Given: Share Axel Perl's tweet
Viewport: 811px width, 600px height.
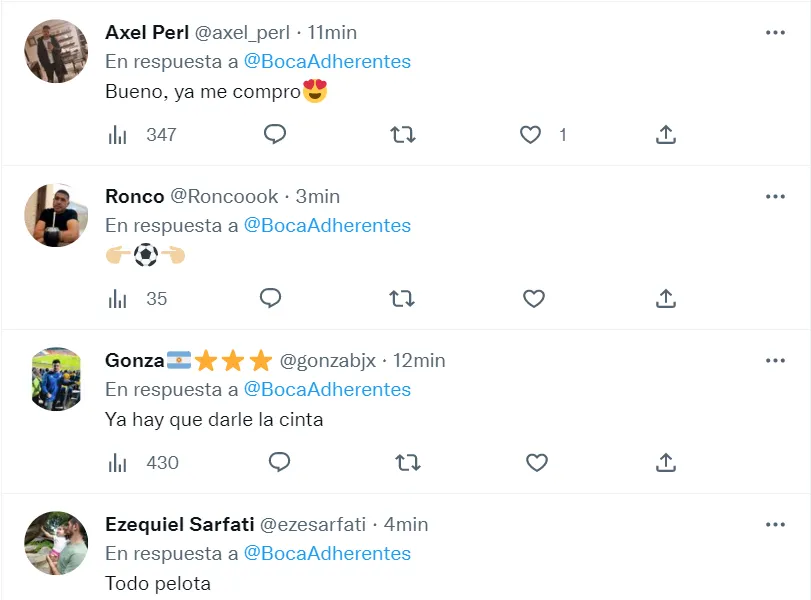Looking at the screenshot, I should 666,135.
